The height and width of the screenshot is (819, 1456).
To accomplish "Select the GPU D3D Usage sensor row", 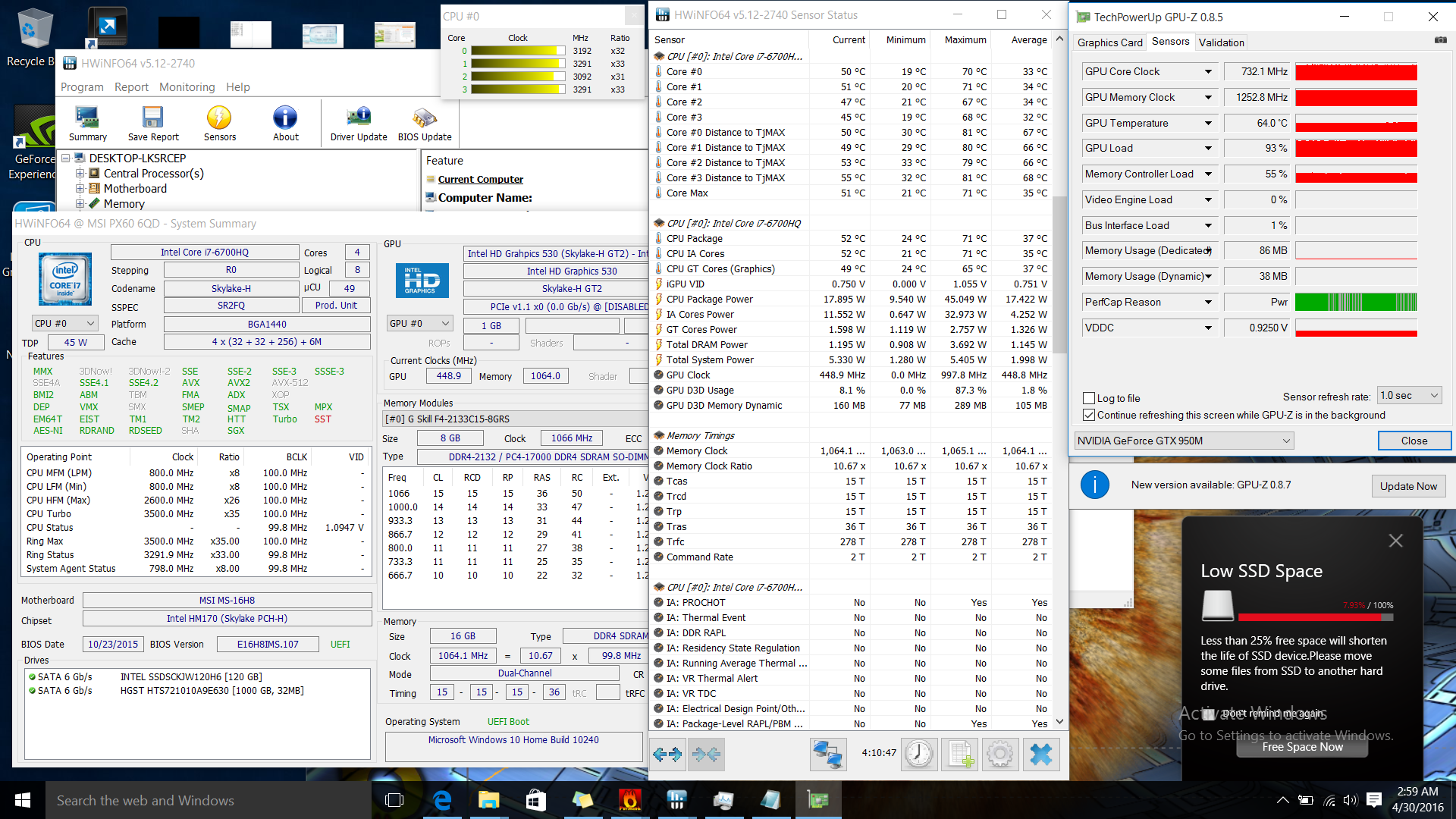I will 851,390.
